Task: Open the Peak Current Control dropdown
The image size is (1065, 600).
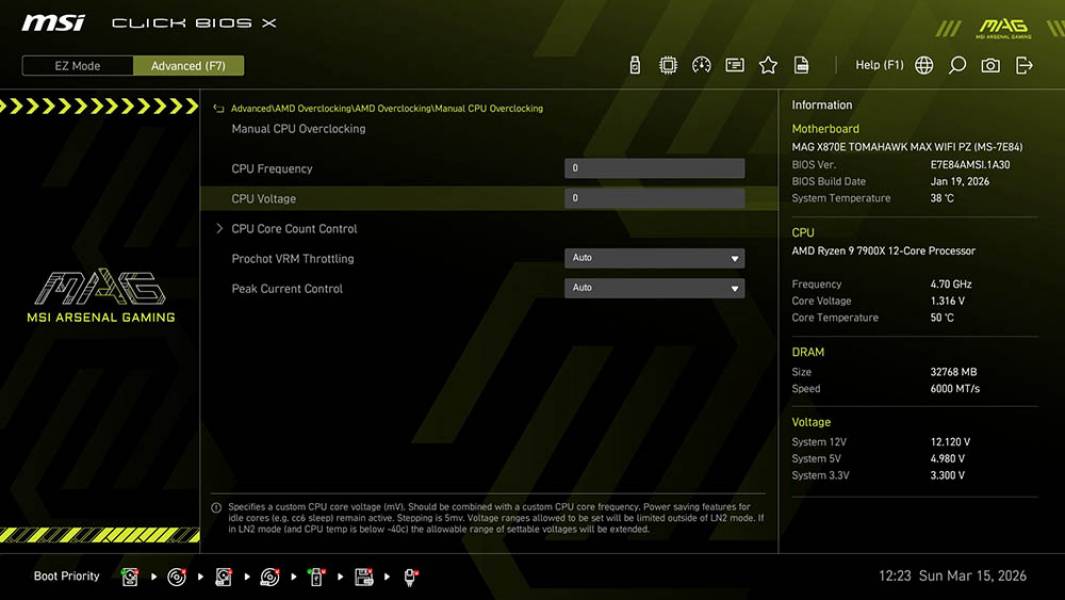Action: click(656, 288)
